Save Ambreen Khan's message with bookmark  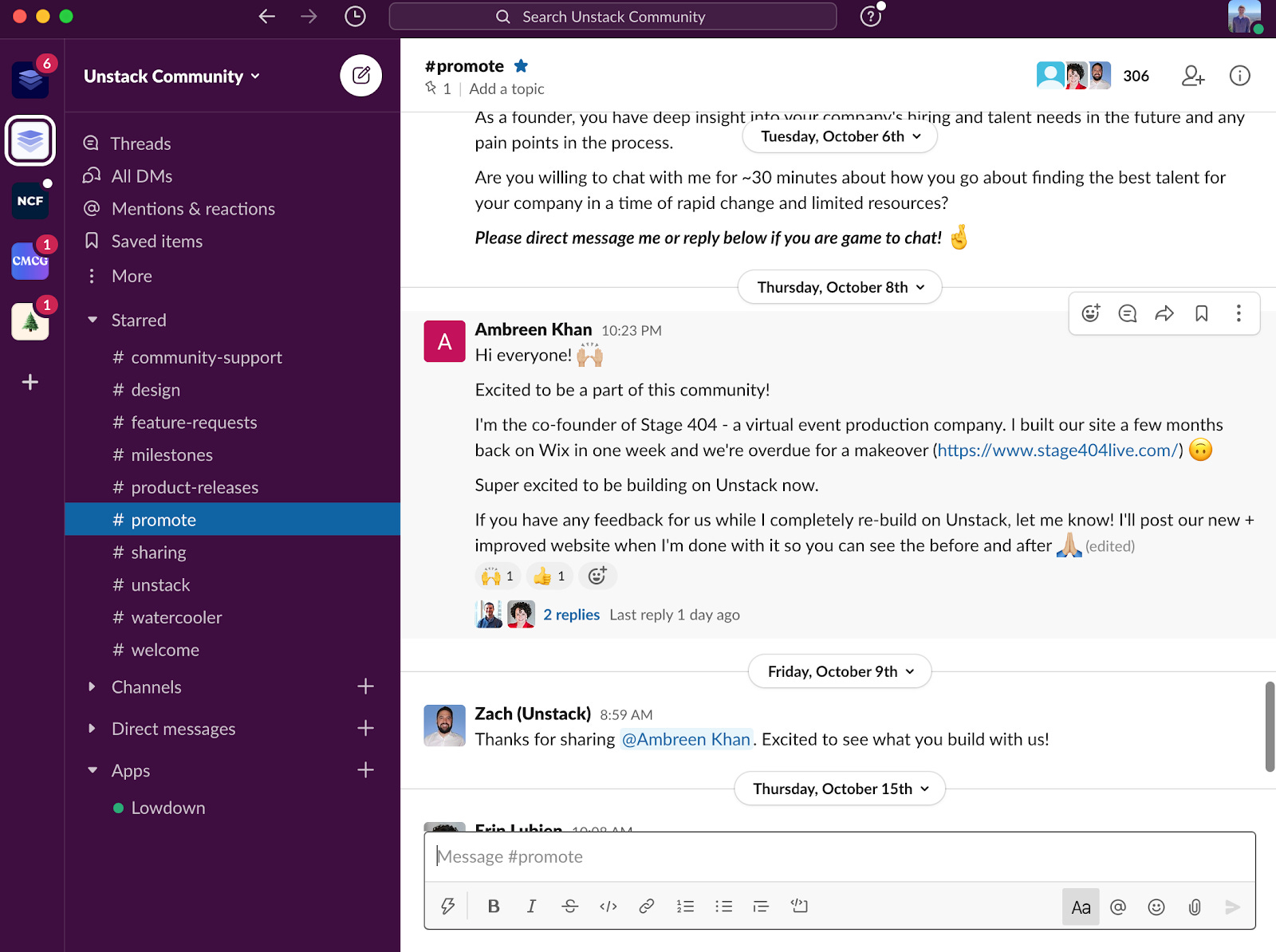(x=1201, y=313)
